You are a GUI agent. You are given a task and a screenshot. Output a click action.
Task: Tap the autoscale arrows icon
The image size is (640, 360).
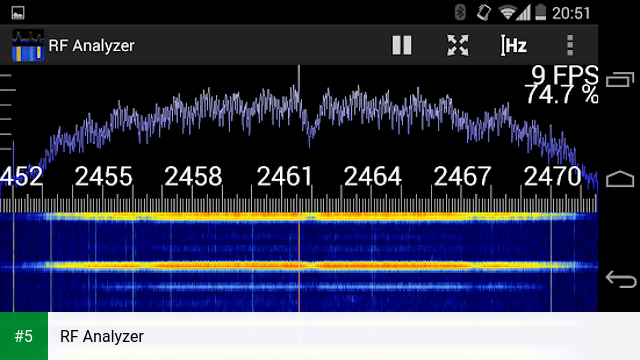tap(458, 45)
